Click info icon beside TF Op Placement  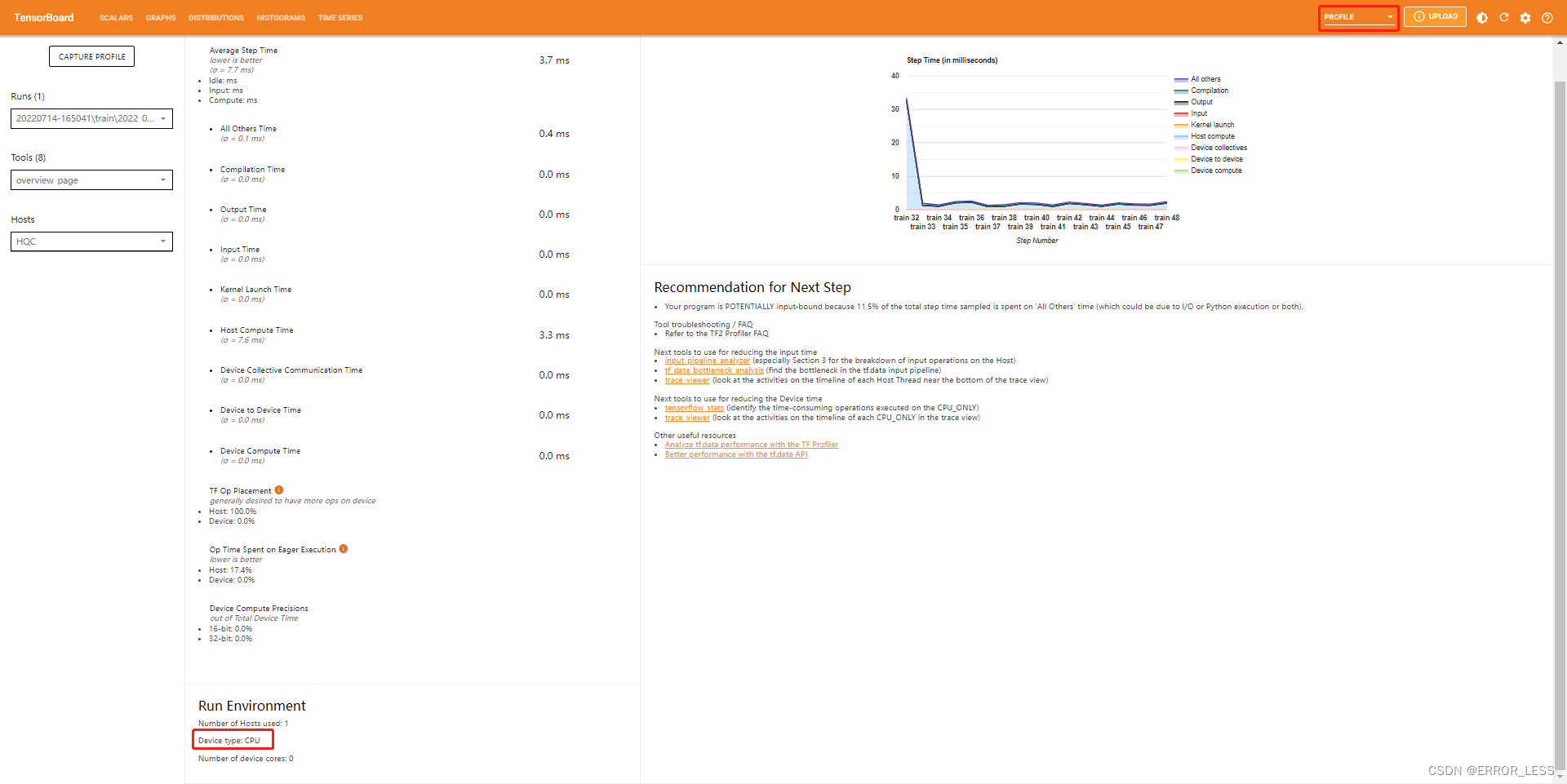click(279, 490)
